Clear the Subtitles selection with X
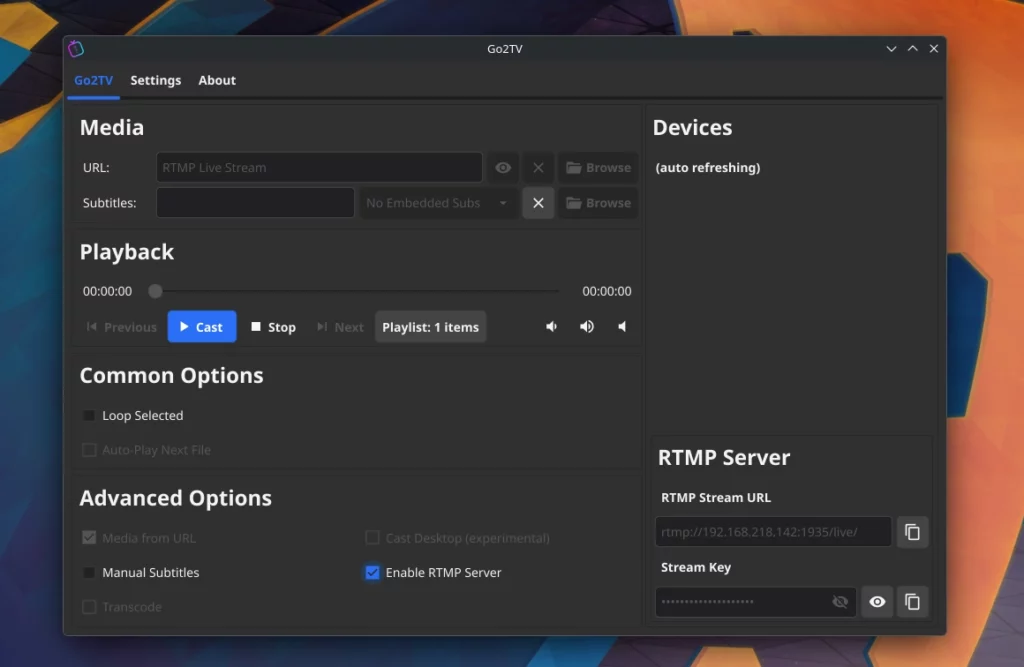The width and height of the screenshot is (1024, 667). click(538, 203)
